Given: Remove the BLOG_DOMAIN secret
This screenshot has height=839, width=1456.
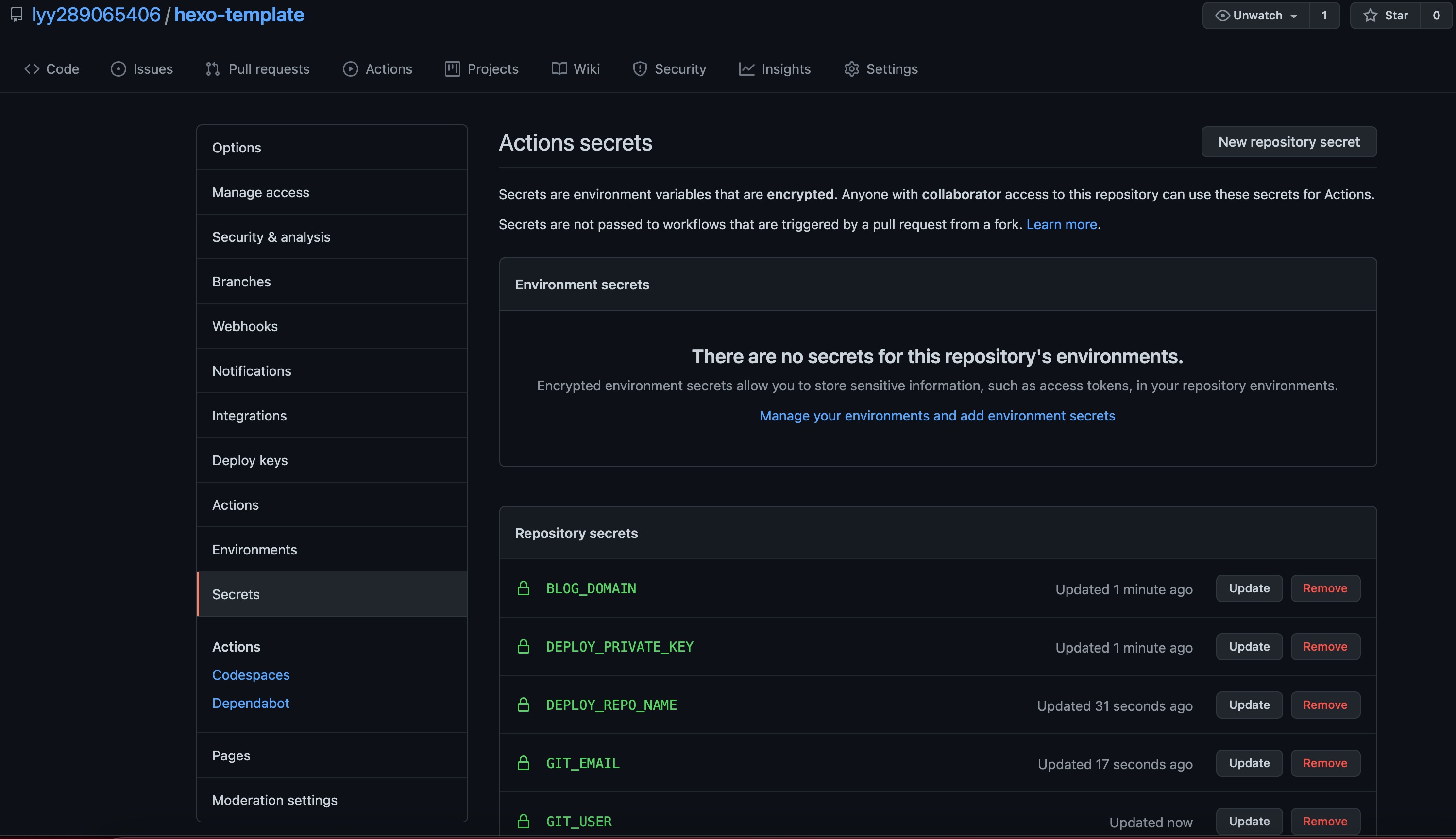Looking at the screenshot, I should (x=1325, y=588).
